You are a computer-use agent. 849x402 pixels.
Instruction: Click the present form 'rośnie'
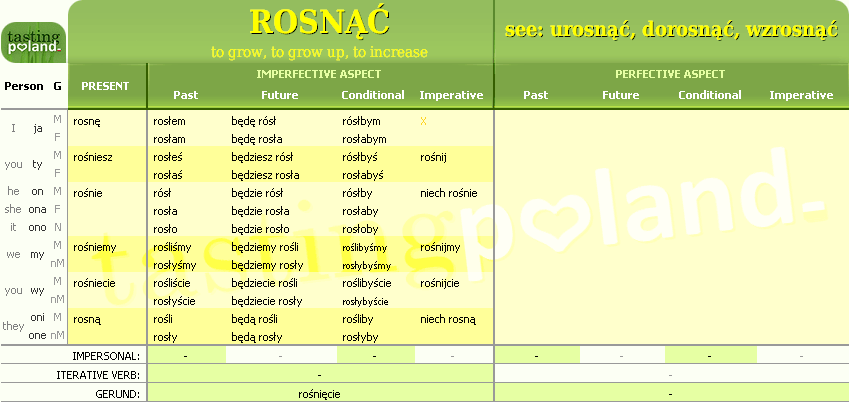(88, 193)
